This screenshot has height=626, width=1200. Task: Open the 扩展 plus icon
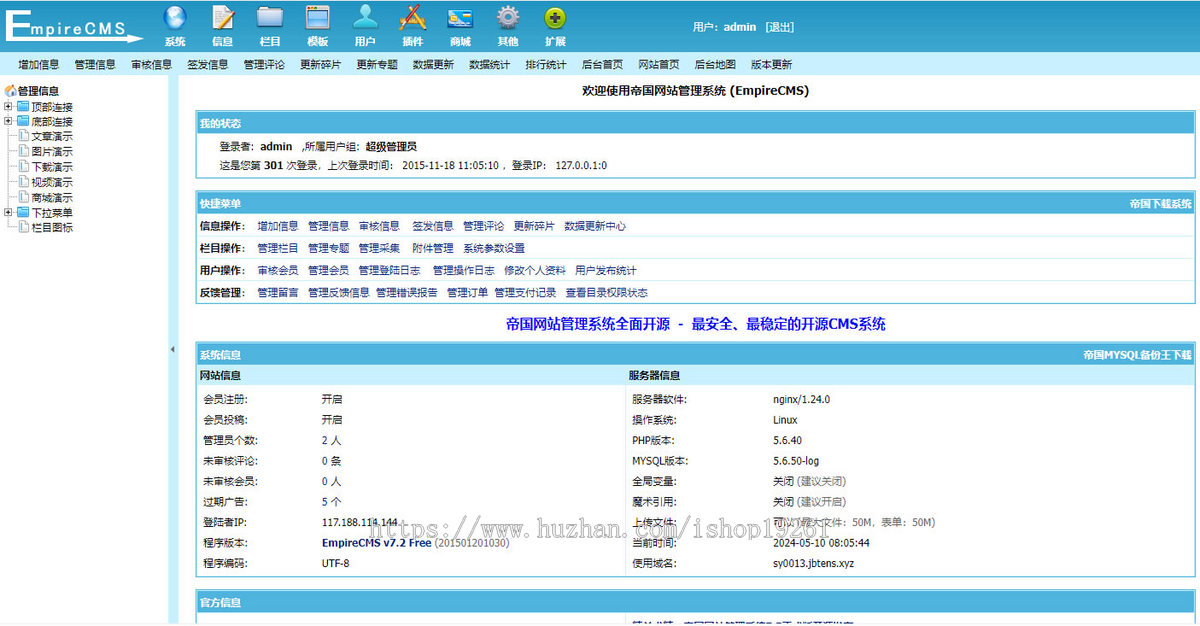tap(555, 18)
